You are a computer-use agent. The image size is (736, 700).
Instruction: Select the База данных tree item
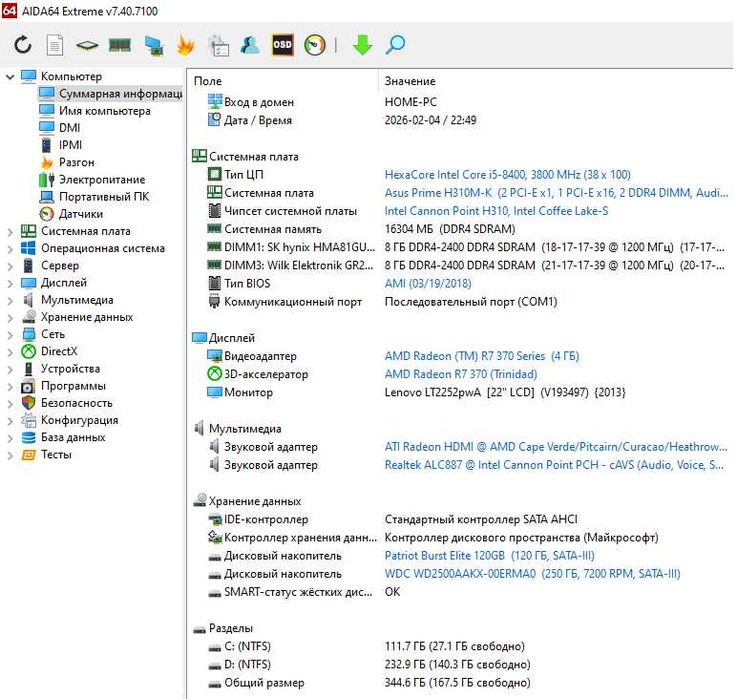click(63, 438)
